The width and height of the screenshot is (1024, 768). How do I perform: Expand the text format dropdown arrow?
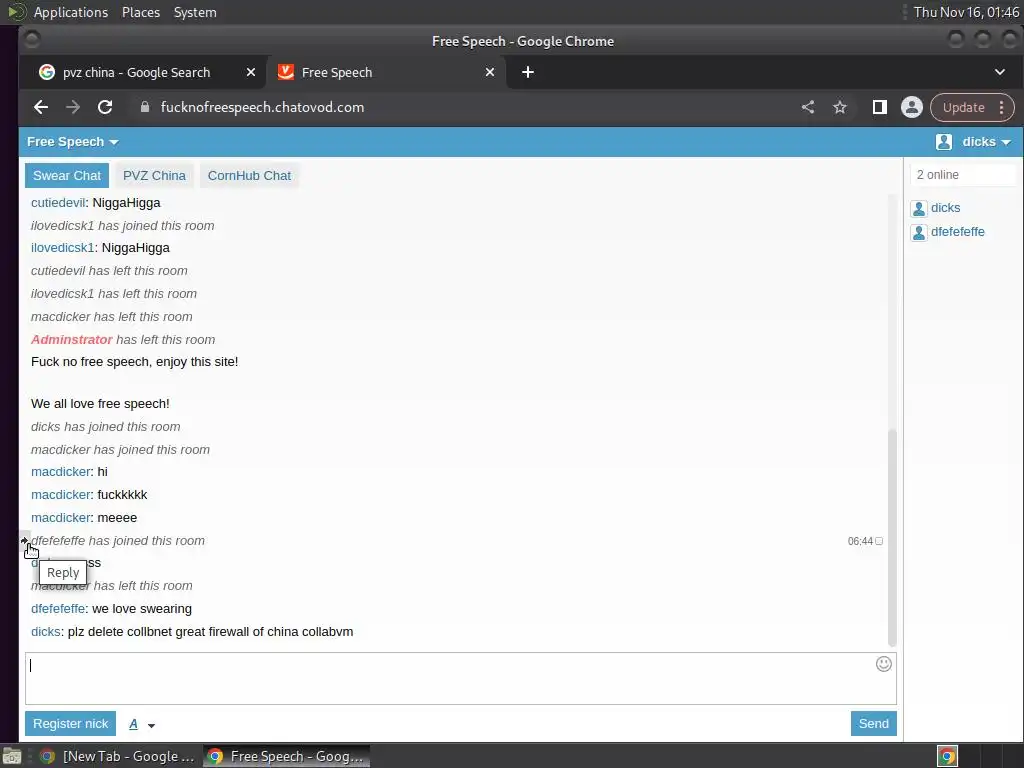tap(152, 725)
